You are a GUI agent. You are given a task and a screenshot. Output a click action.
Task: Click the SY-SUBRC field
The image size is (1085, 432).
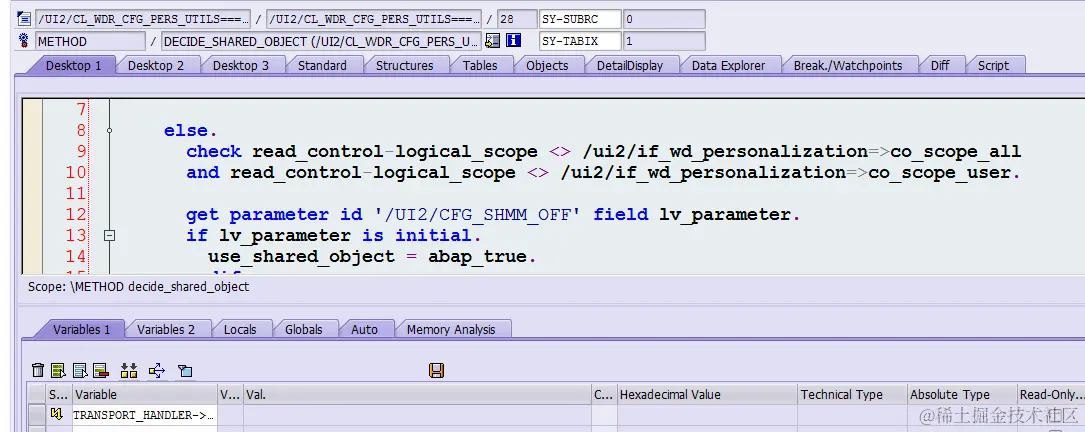tap(580, 19)
